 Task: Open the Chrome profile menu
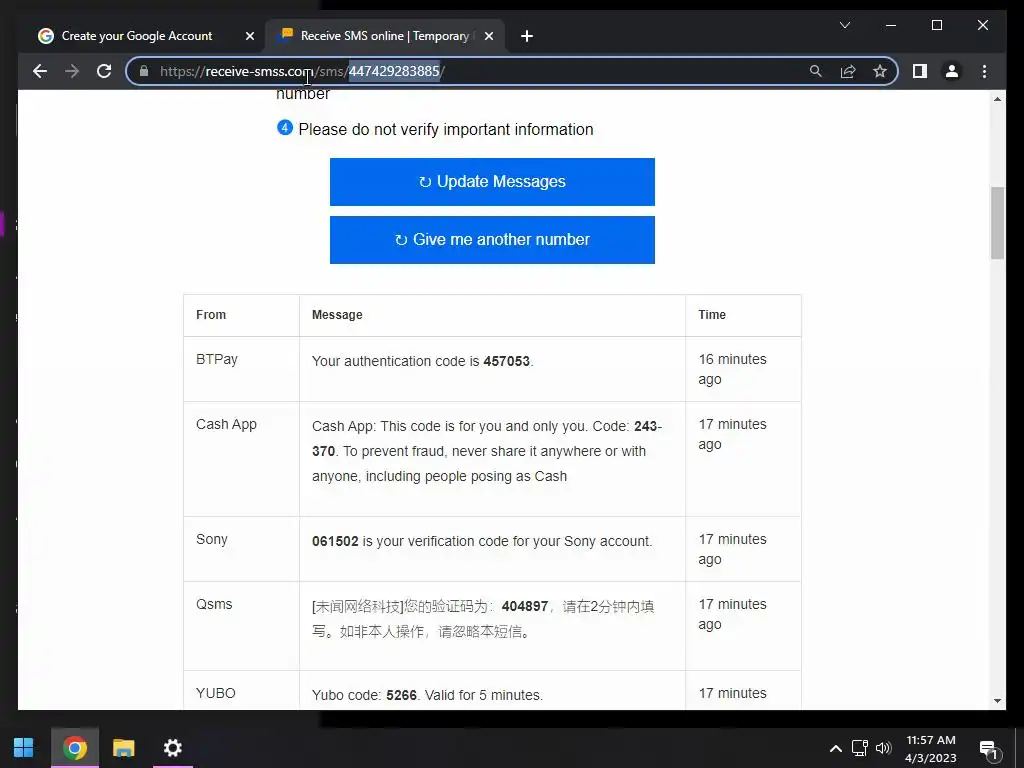[x=952, y=71]
